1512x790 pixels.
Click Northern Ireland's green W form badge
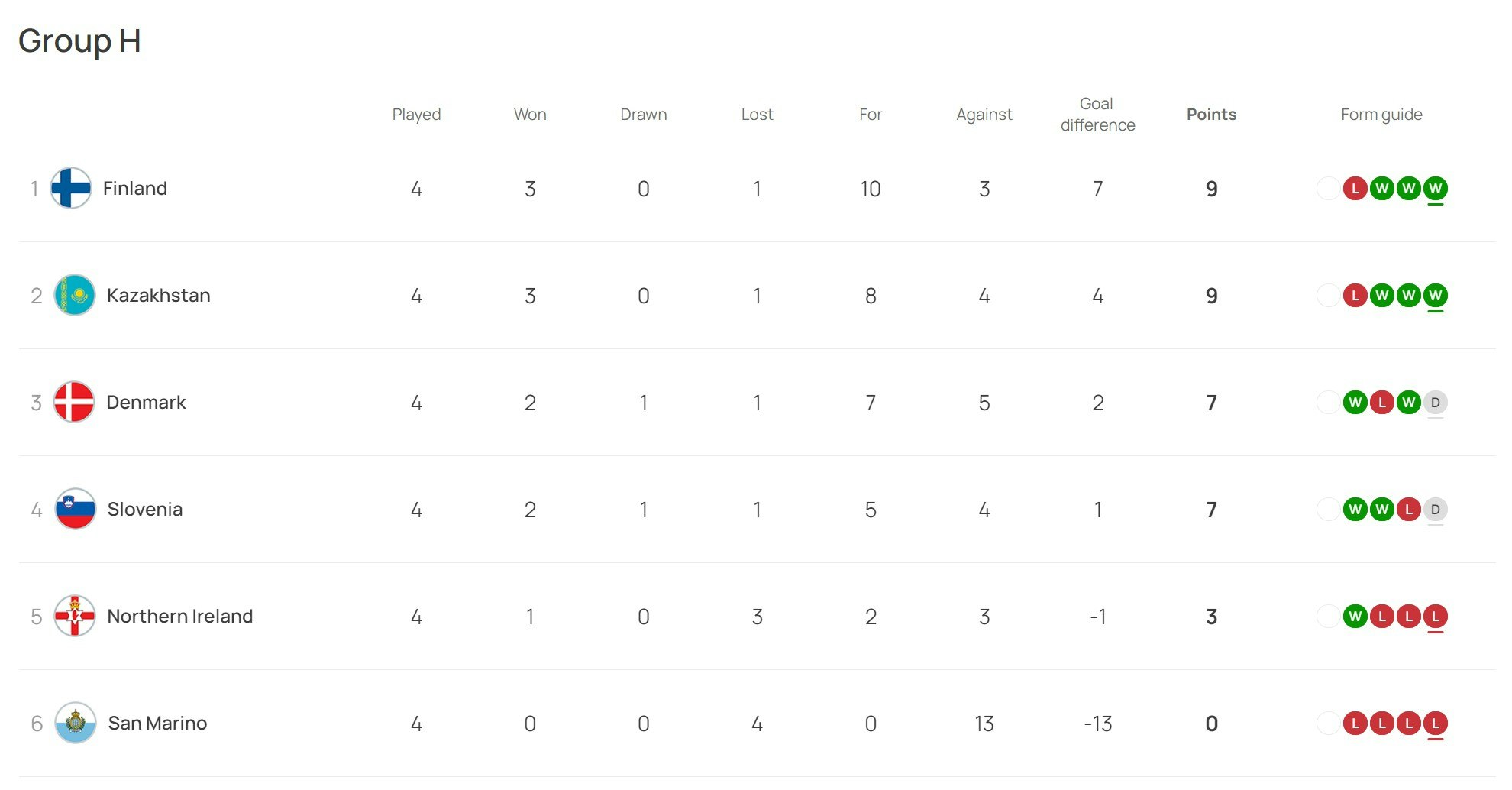[x=1355, y=616]
